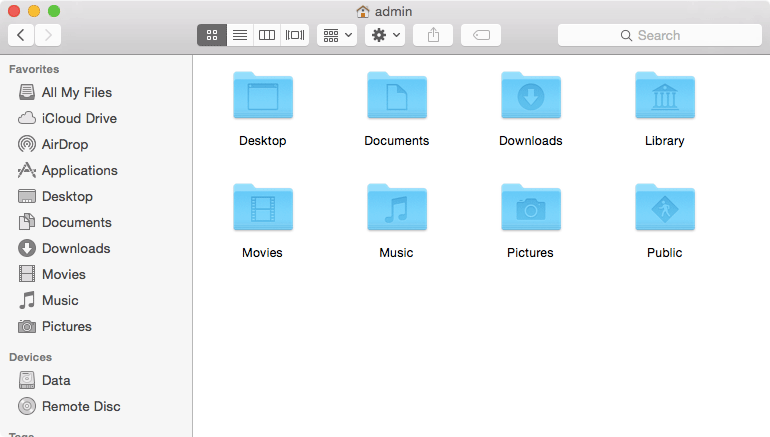Switch to icon view mode

tap(212, 35)
